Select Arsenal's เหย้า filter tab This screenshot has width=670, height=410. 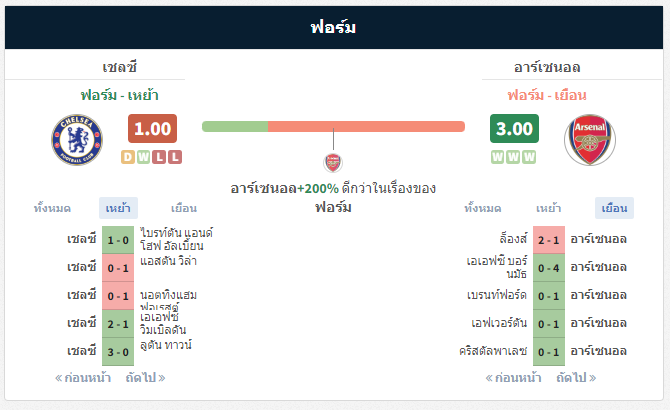pyautogui.click(x=549, y=208)
